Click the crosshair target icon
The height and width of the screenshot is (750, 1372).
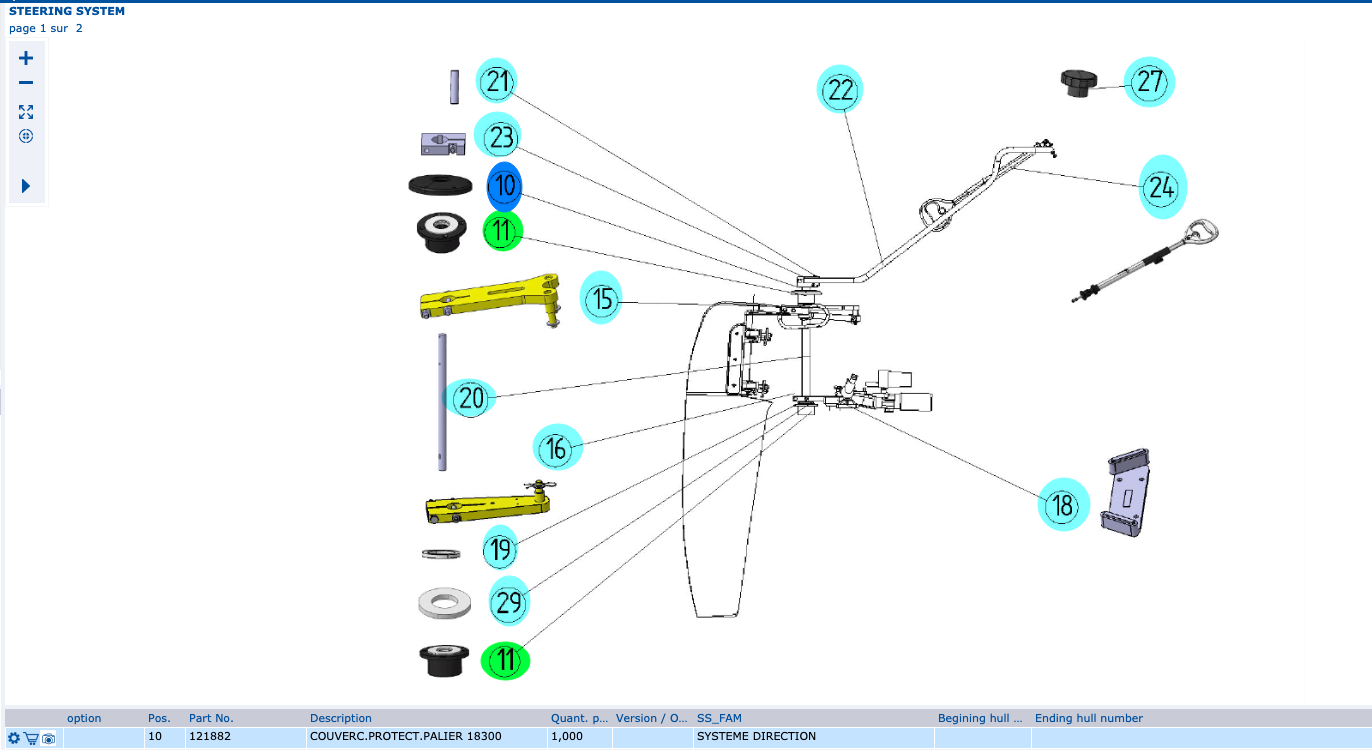coord(26,136)
